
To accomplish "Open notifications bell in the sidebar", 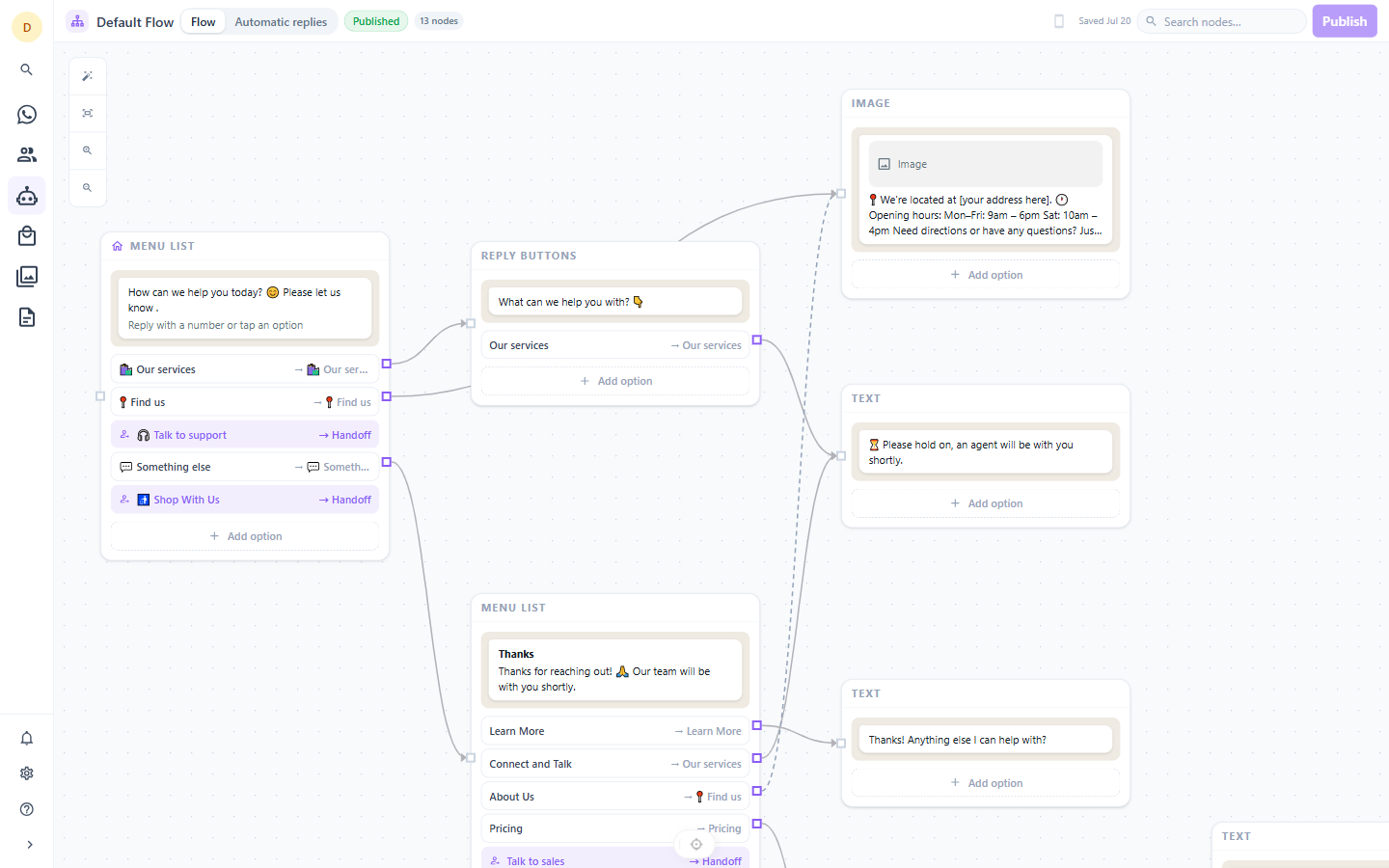I will [x=27, y=738].
